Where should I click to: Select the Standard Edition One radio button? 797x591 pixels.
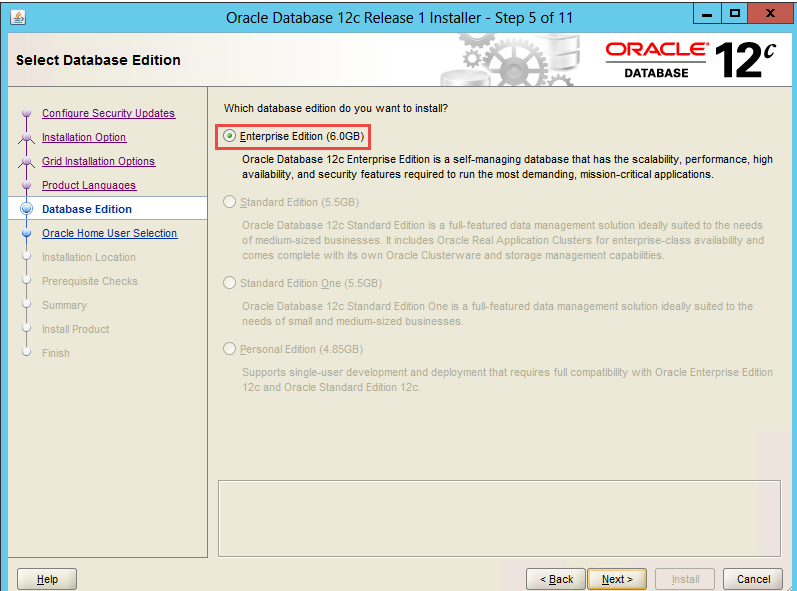pos(230,283)
